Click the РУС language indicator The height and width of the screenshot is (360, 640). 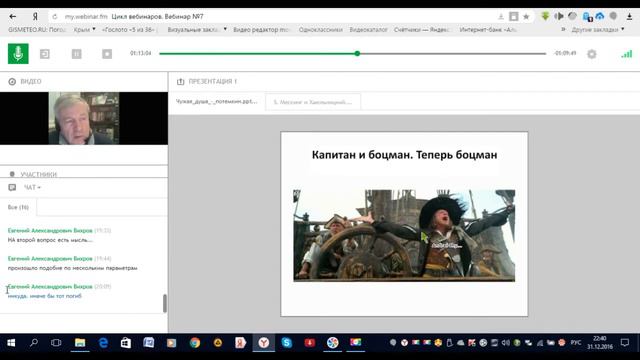576,342
